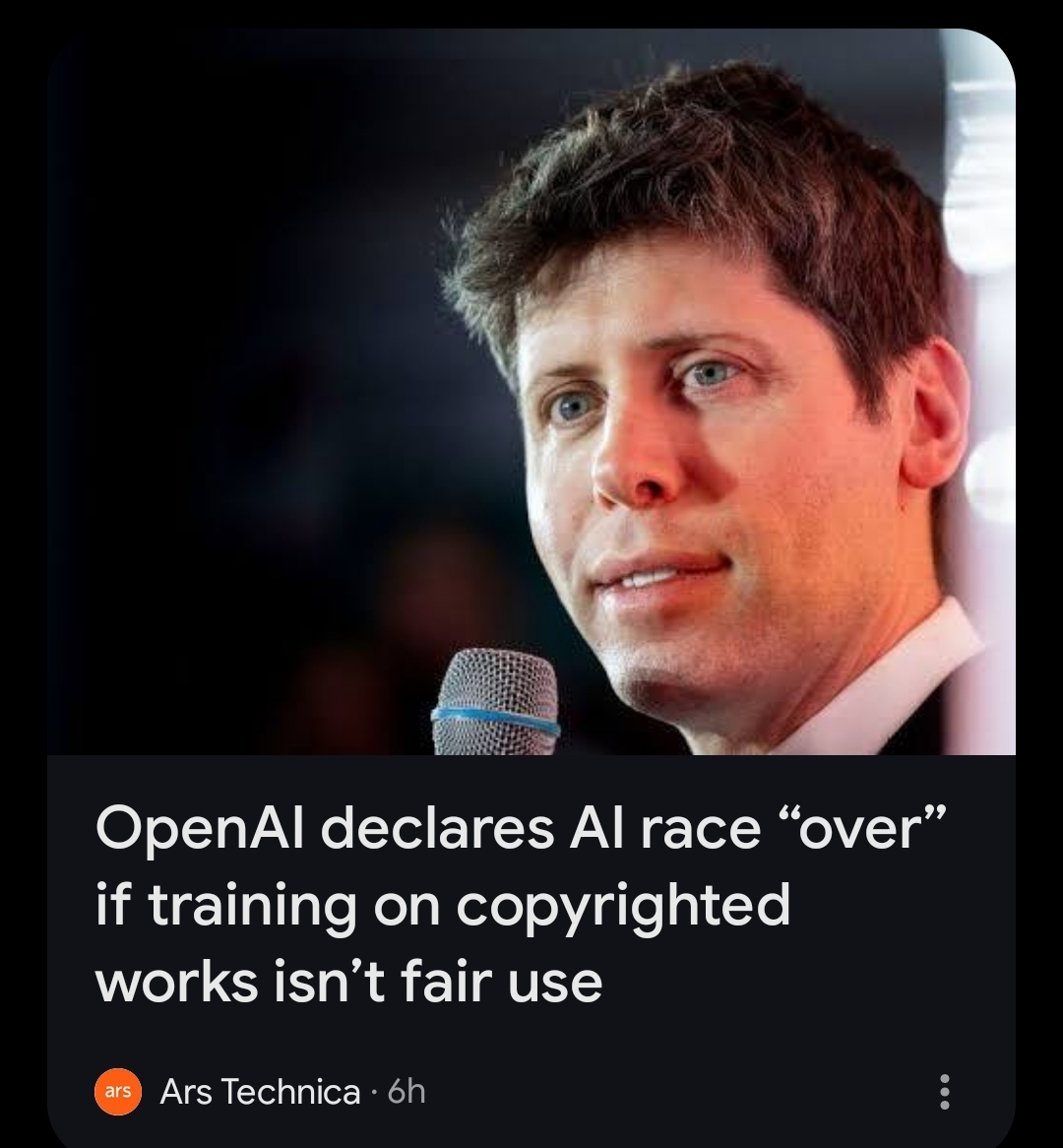Click the man's hair in the photo

[x=703, y=190]
